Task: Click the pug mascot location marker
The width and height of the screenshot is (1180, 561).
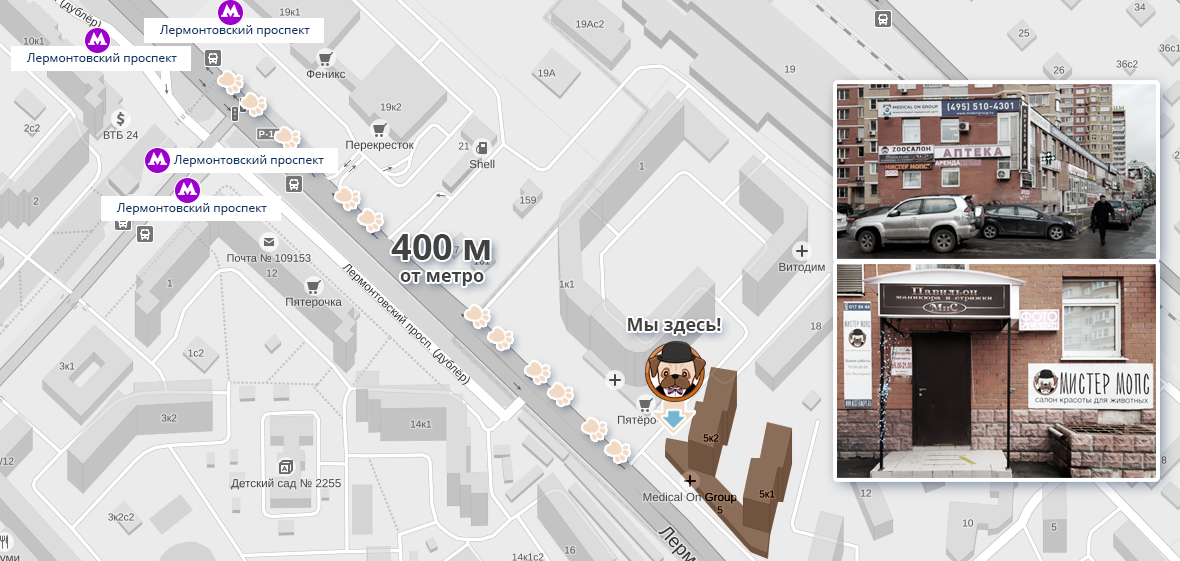Action: [674, 370]
